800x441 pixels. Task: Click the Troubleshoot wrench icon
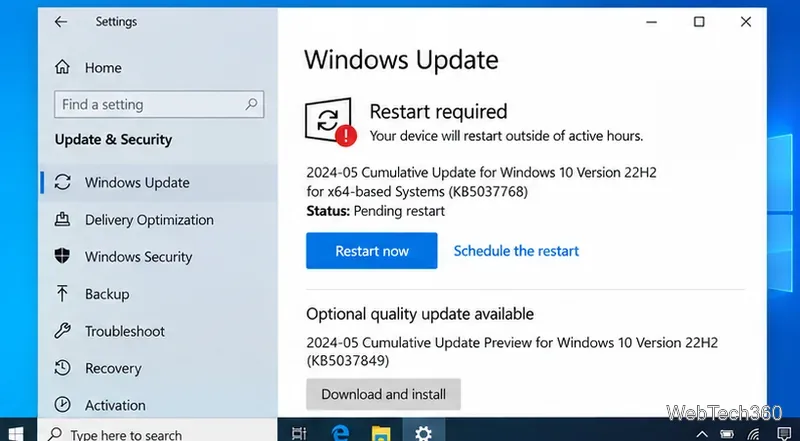62,331
